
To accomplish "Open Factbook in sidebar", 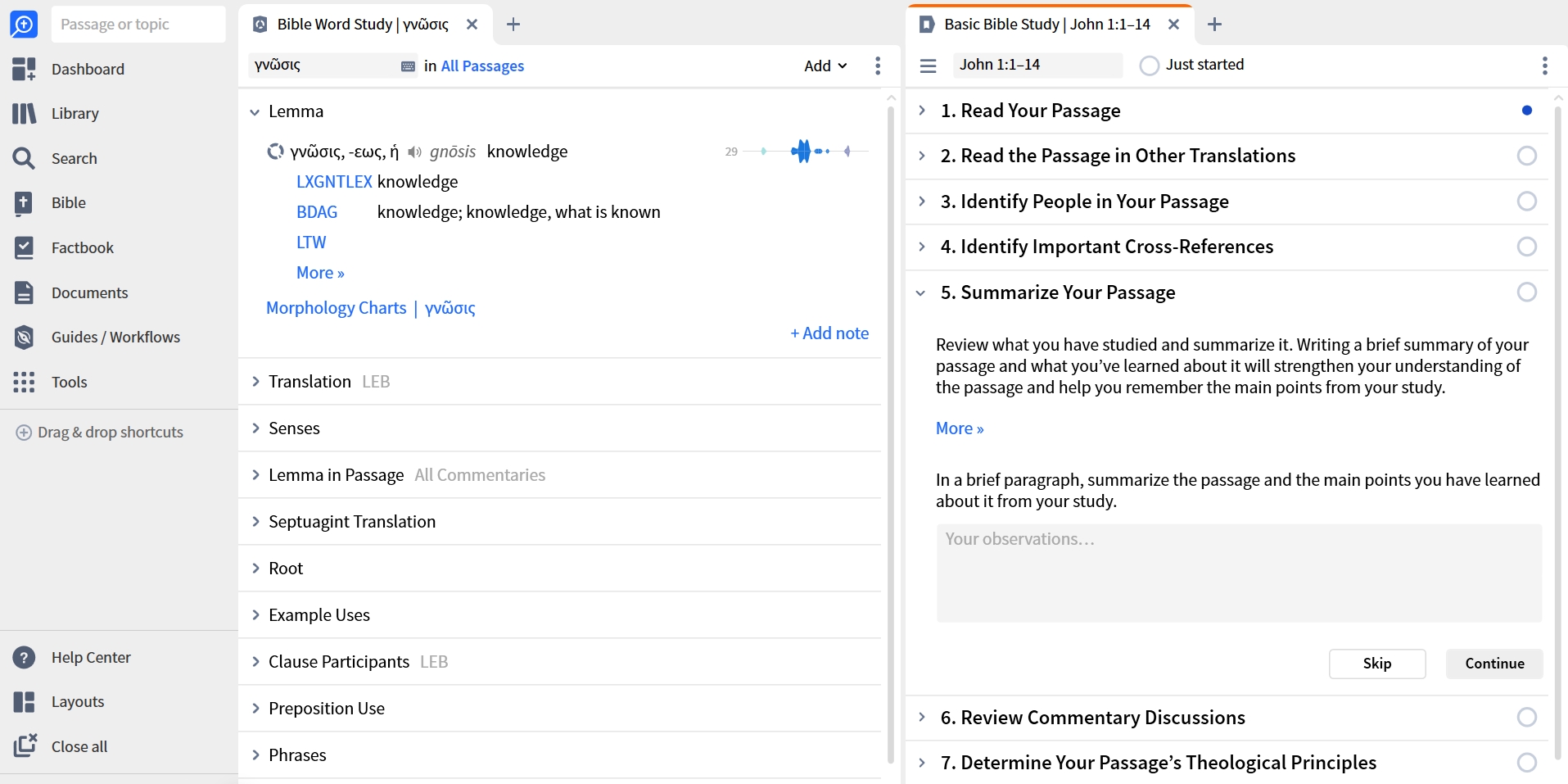I will pyautogui.click(x=64, y=247).
